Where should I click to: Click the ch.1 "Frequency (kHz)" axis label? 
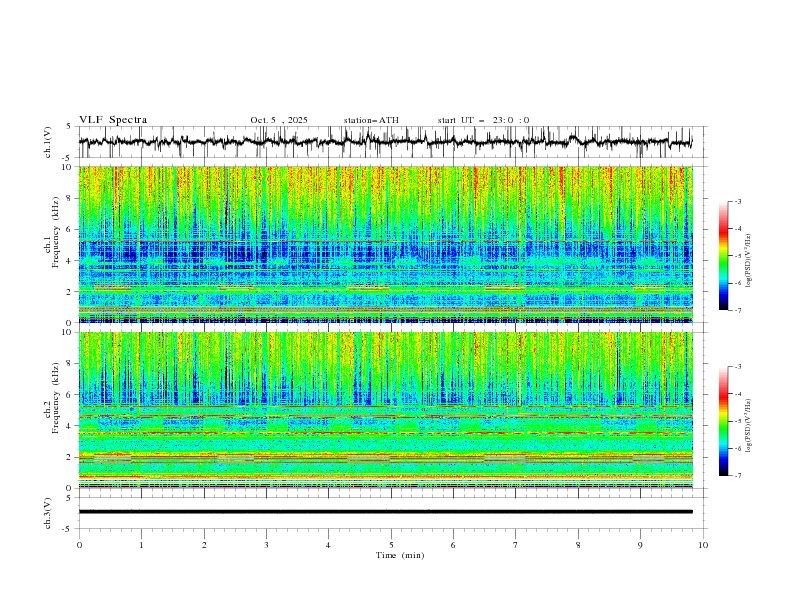pyautogui.click(x=56, y=231)
